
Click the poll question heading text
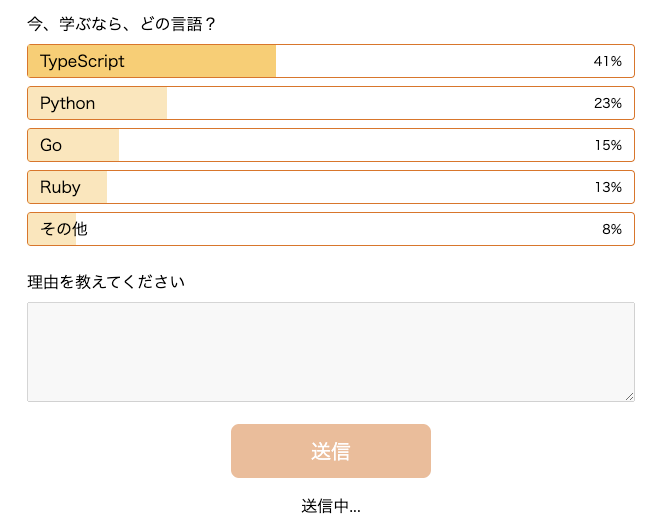coord(122,24)
